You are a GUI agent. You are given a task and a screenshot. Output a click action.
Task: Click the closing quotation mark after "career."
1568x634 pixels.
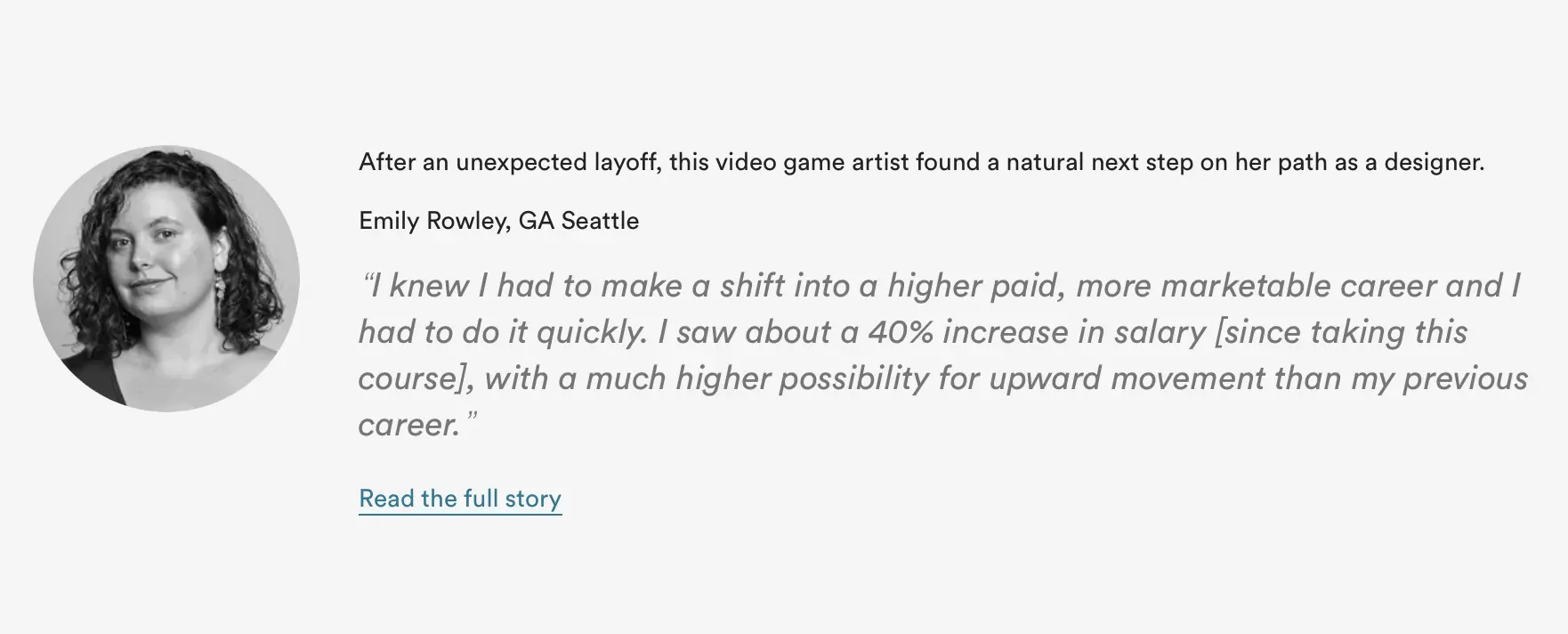point(472,419)
